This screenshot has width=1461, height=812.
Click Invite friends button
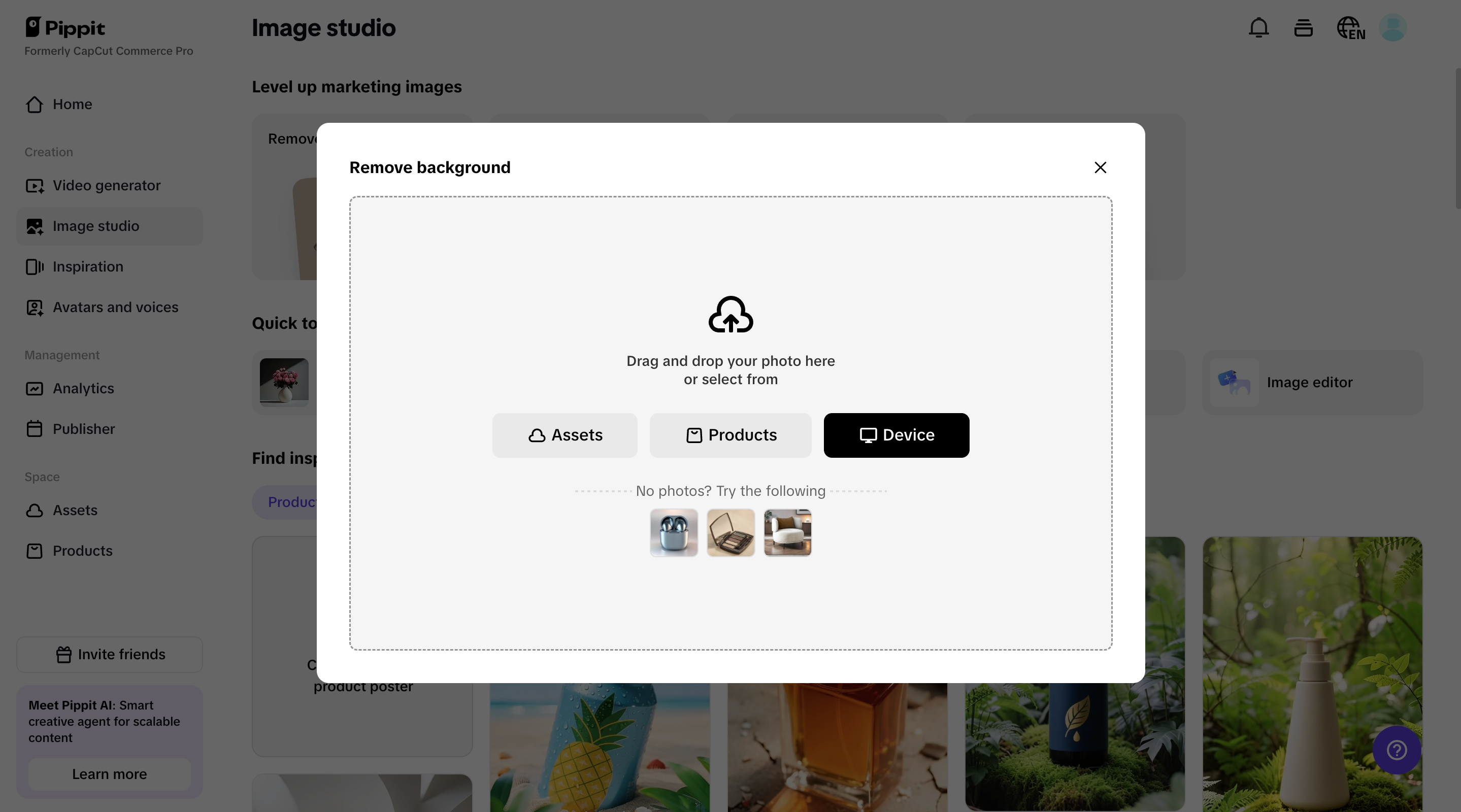tap(110, 654)
